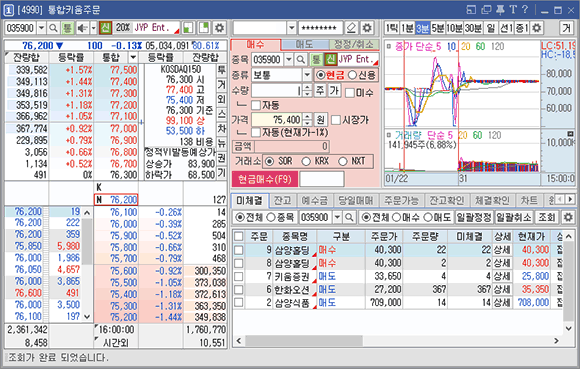Screen dimensions: 580x369
Task: Click the price 75,400 stepper arrows
Action: [x=307, y=119]
